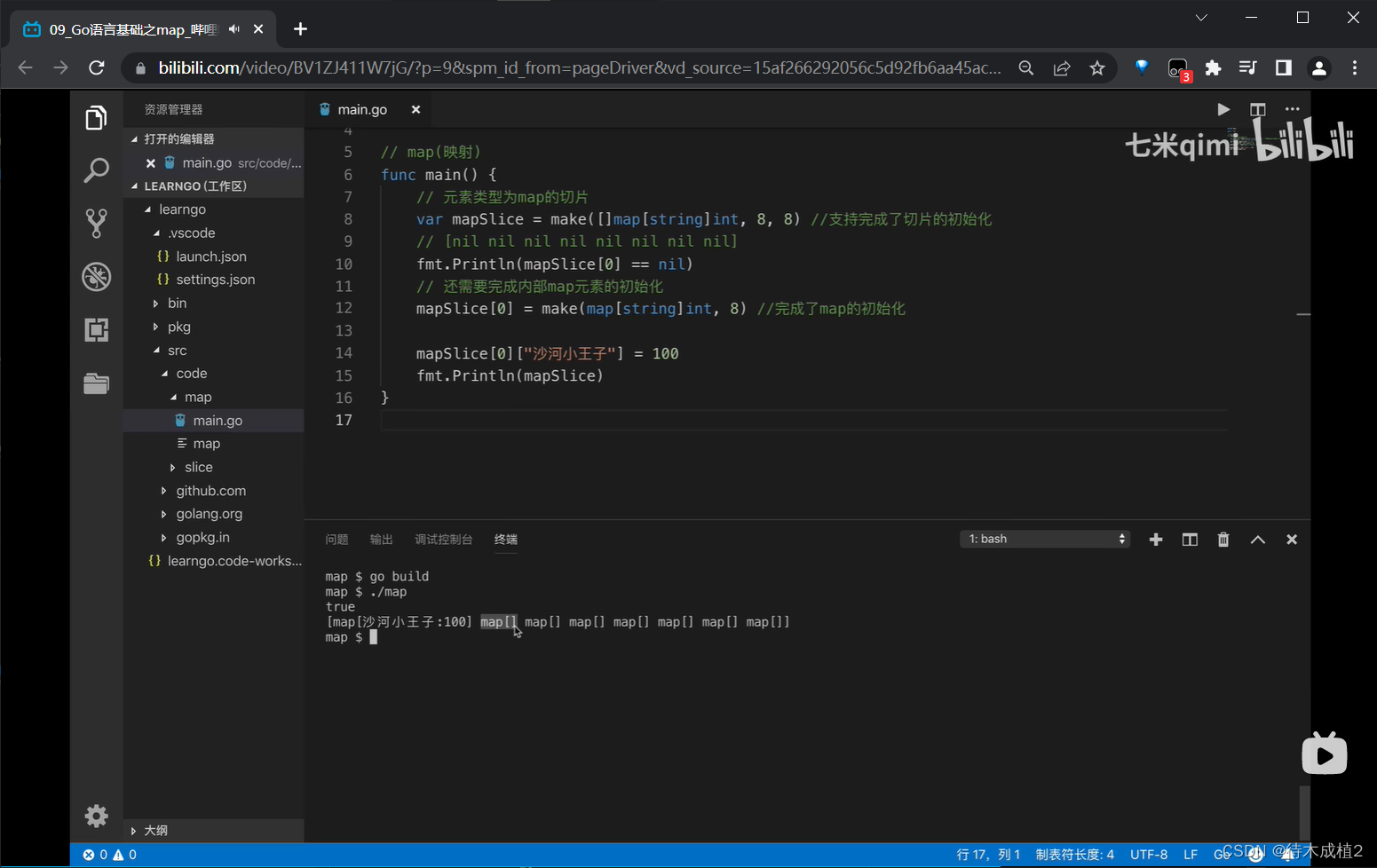This screenshot has width=1377, height=868.
Task: Bookmark this page with the star icon
Action: (x=1097, y=68)
